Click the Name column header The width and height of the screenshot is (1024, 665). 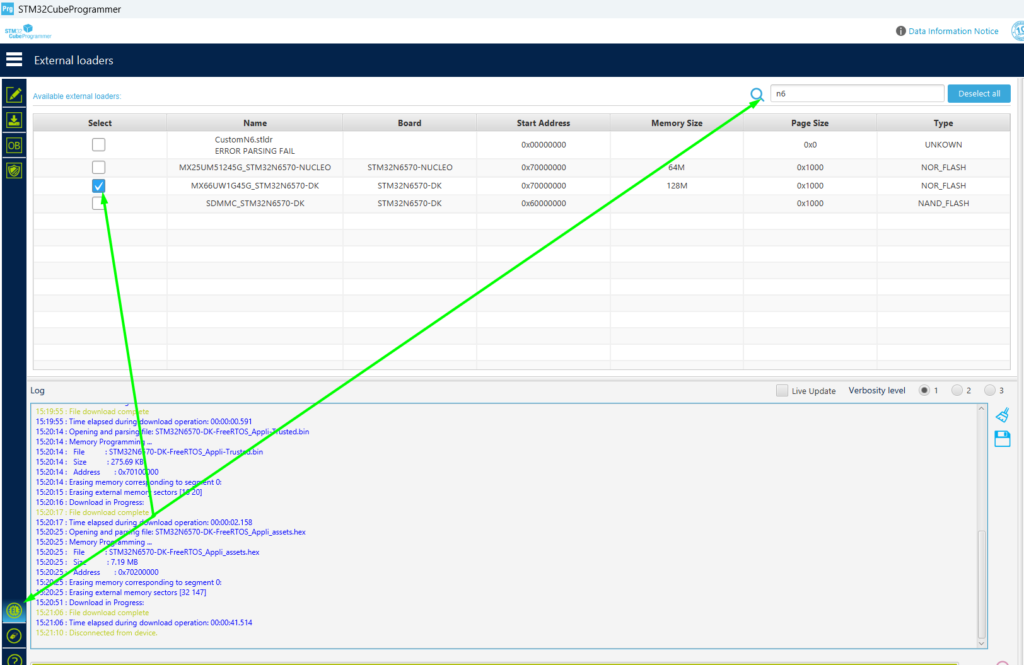(x=255, y=123)
